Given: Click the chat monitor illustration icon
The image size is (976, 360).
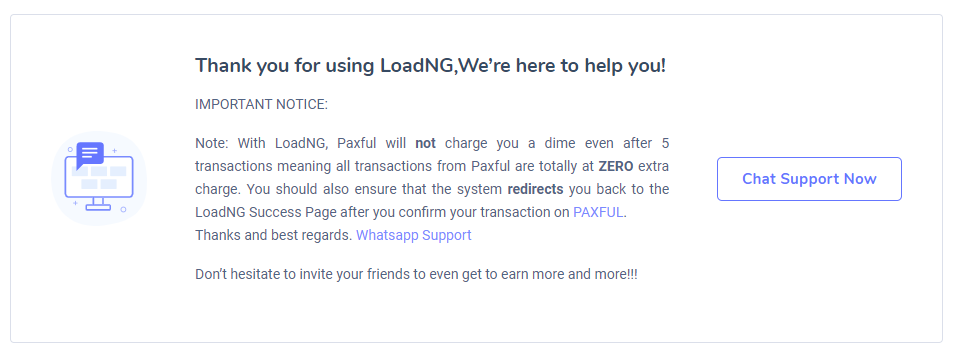Looking at the screenshot, I should (x=99, y=178).
